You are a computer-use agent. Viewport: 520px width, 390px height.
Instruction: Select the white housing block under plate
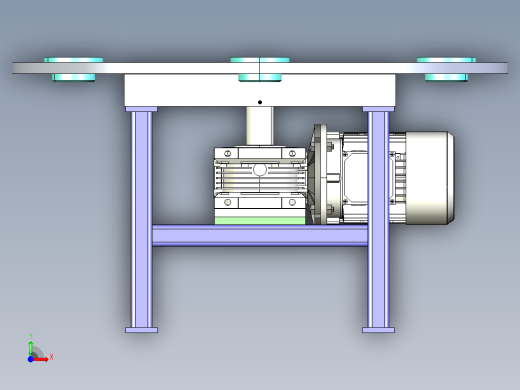click(x=260, y=90)
